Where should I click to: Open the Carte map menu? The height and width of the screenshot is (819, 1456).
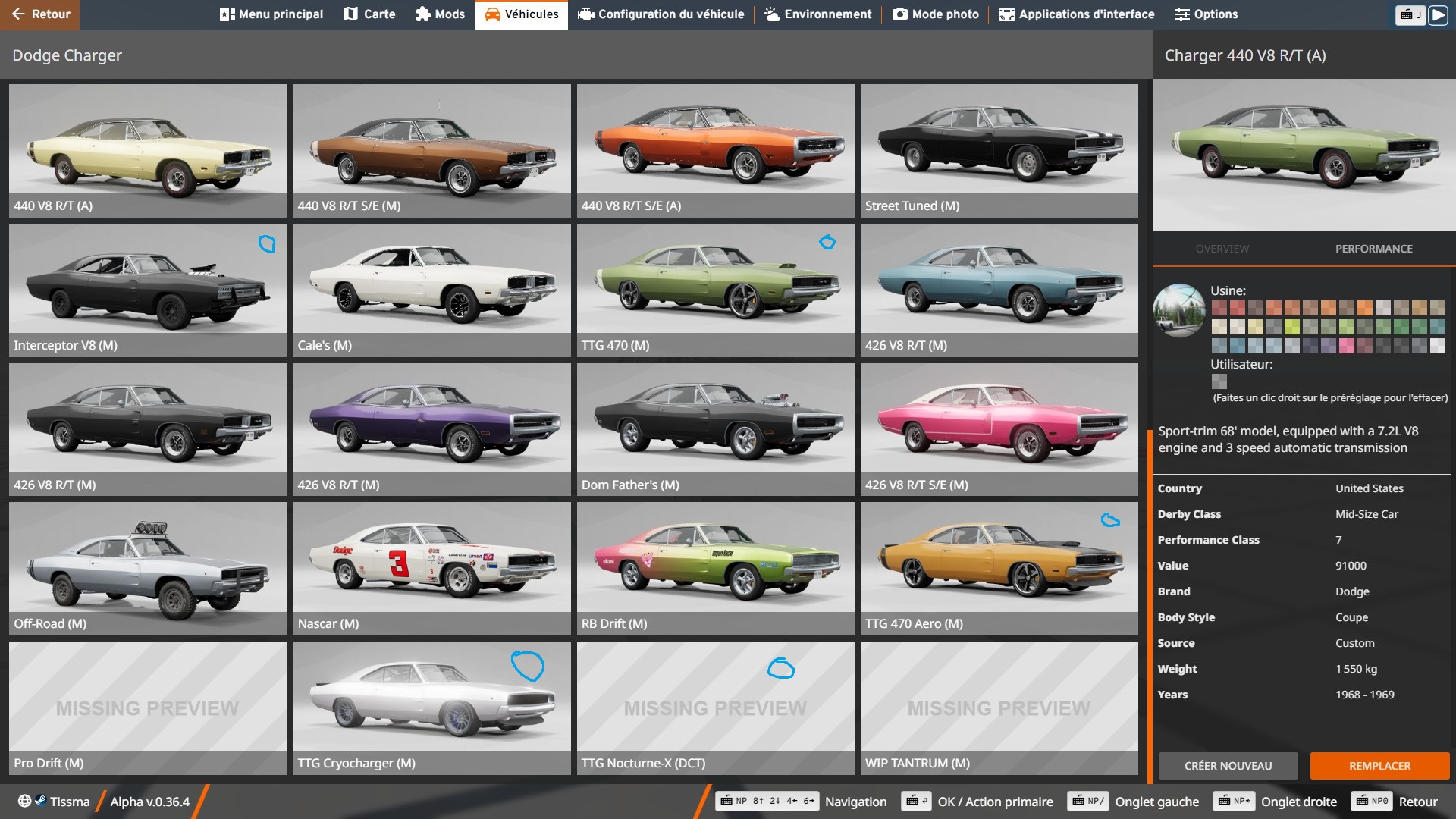[369, 14]
